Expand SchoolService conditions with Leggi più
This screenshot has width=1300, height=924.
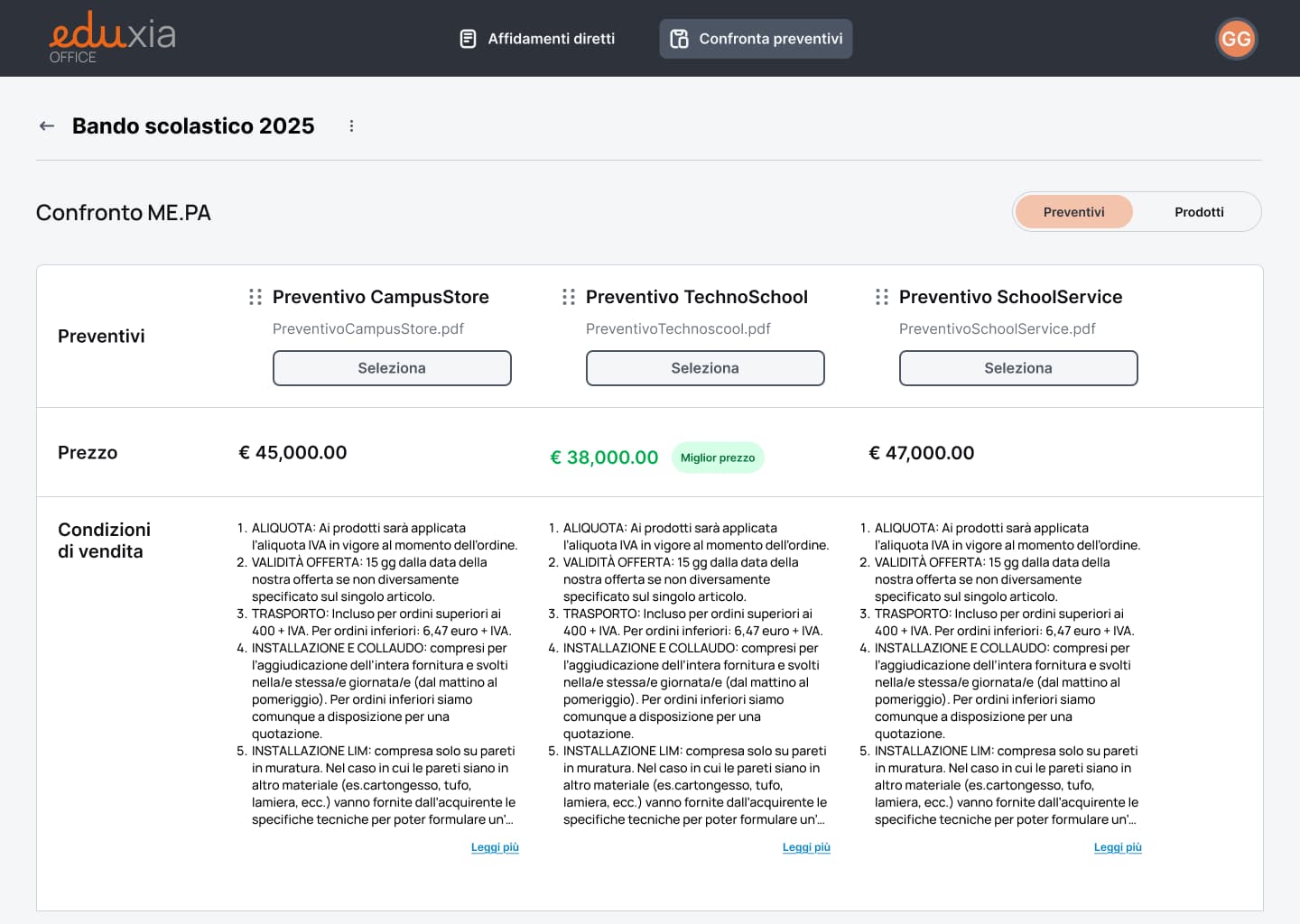pyautogui.click(x=1118, y=847)
